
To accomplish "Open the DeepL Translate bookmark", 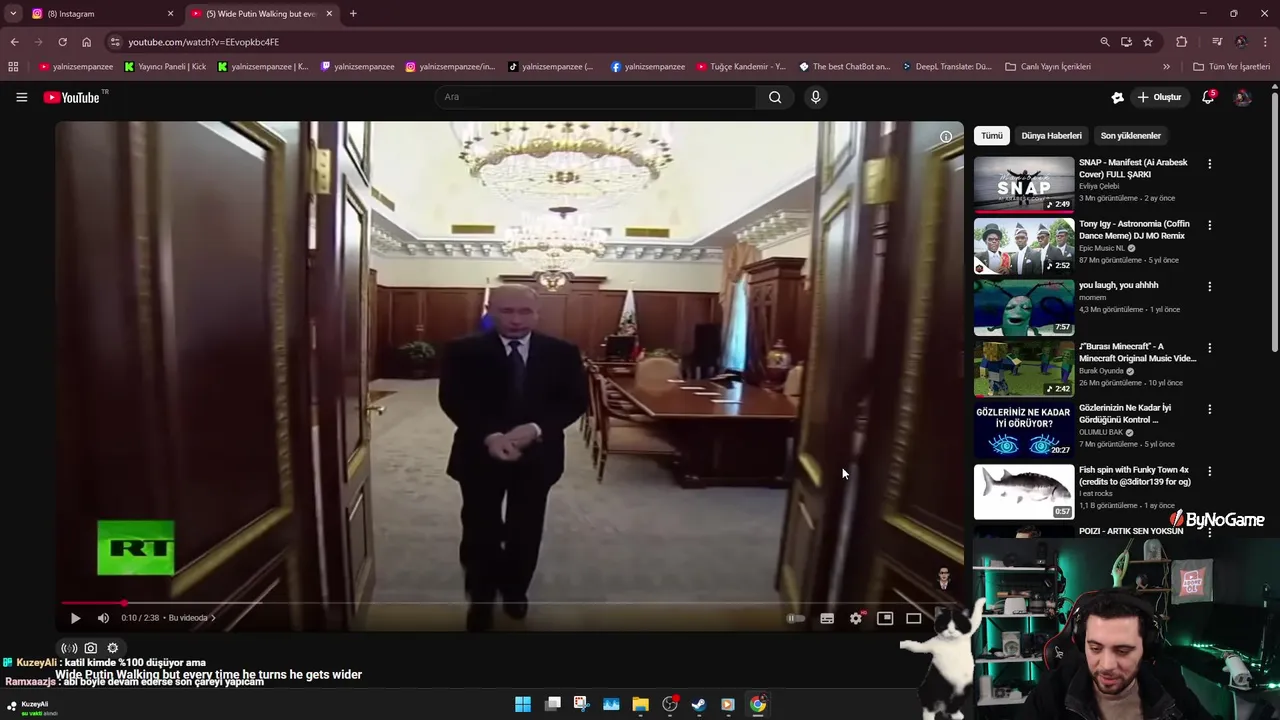I will point(946,67).
